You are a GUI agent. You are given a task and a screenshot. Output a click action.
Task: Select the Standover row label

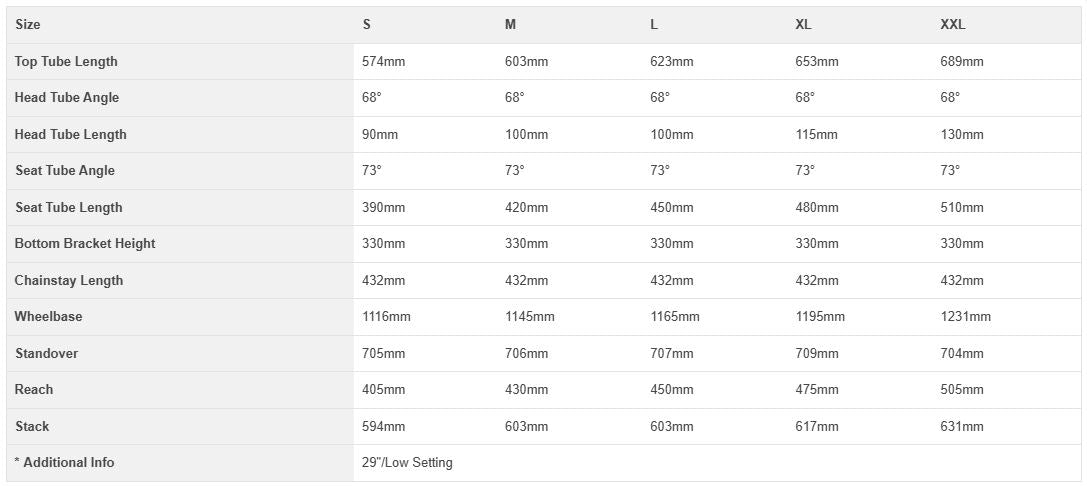pos(46,353)
